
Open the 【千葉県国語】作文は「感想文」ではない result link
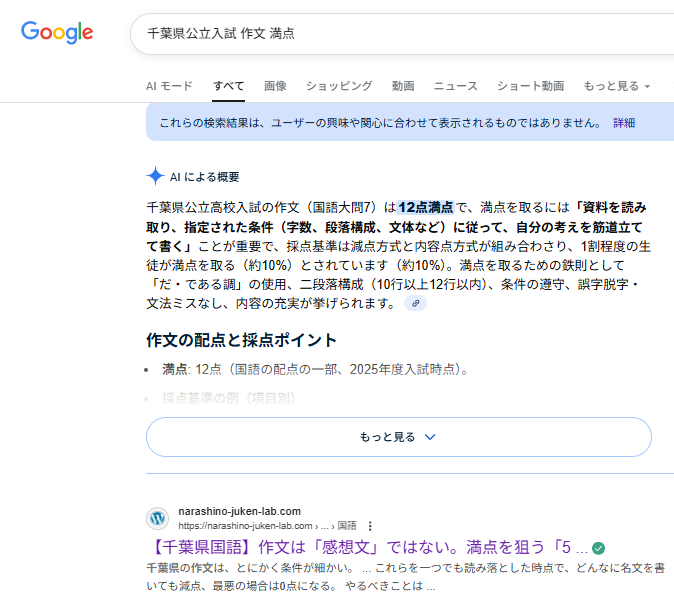click(366, 548)
